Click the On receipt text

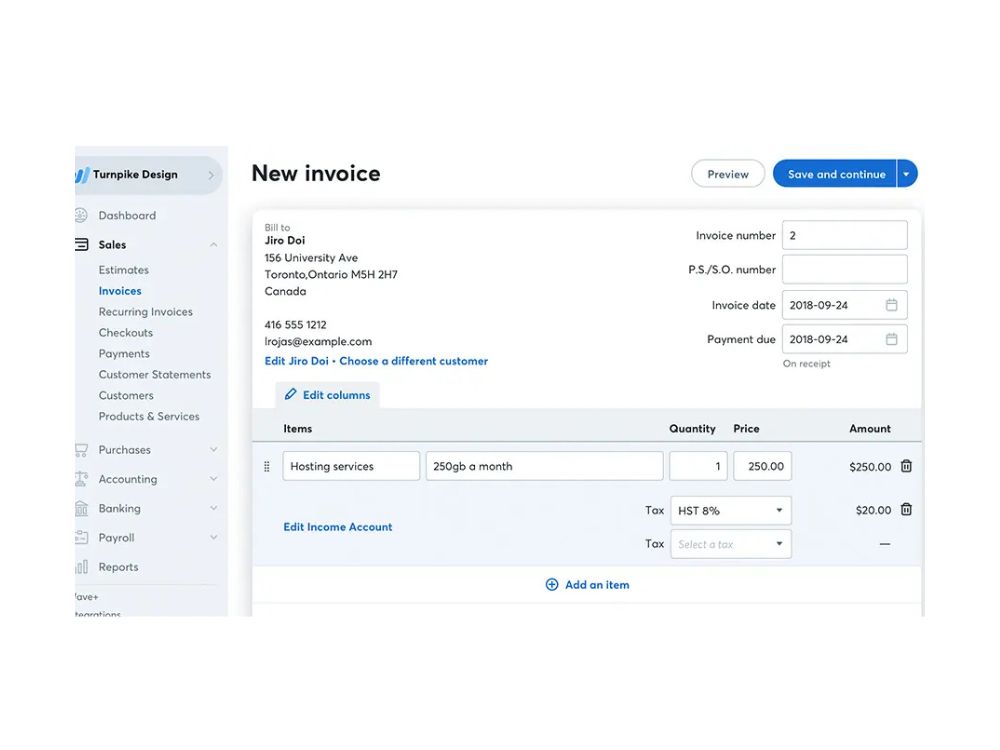tap(807, 364)
